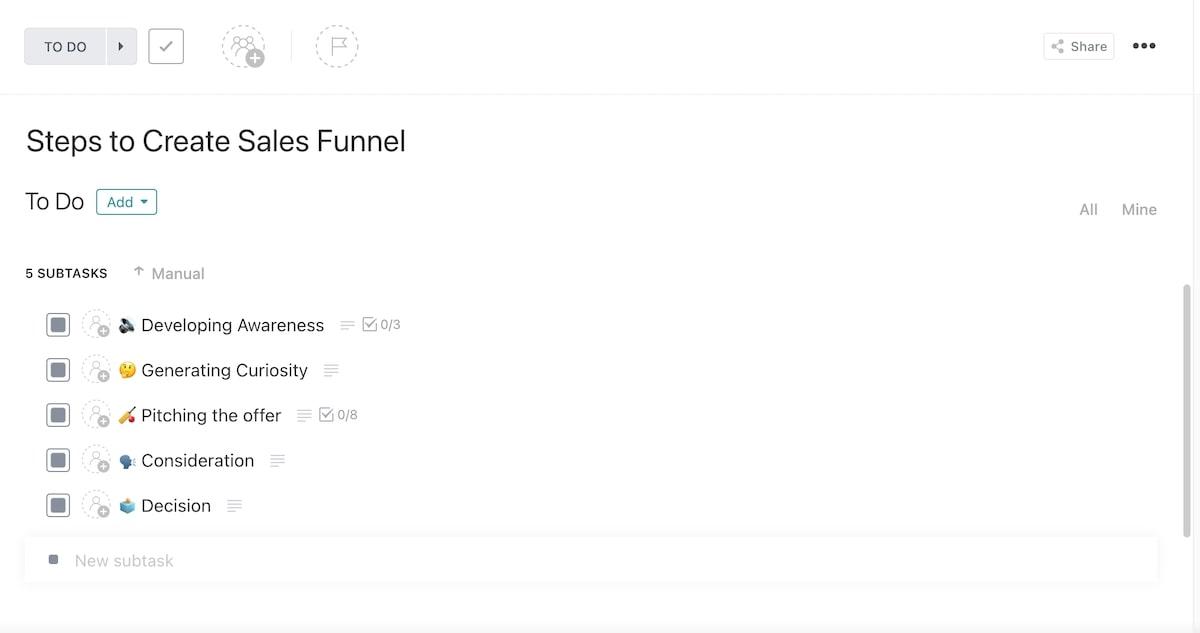Mark task complete with the checkmark button
The image size is (1200, 633).
point(166,46)
